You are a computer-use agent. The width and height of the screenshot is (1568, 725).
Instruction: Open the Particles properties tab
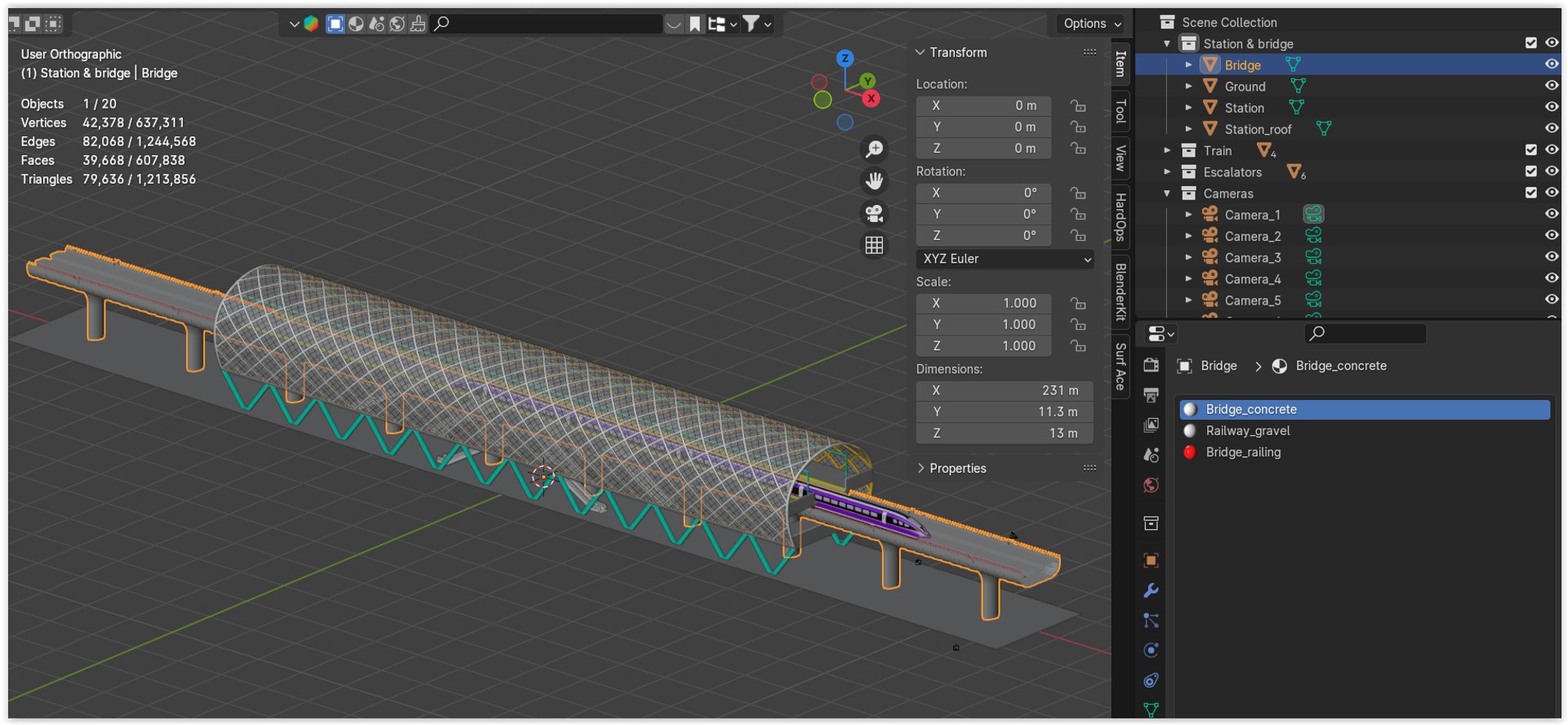coord(1151,620)
